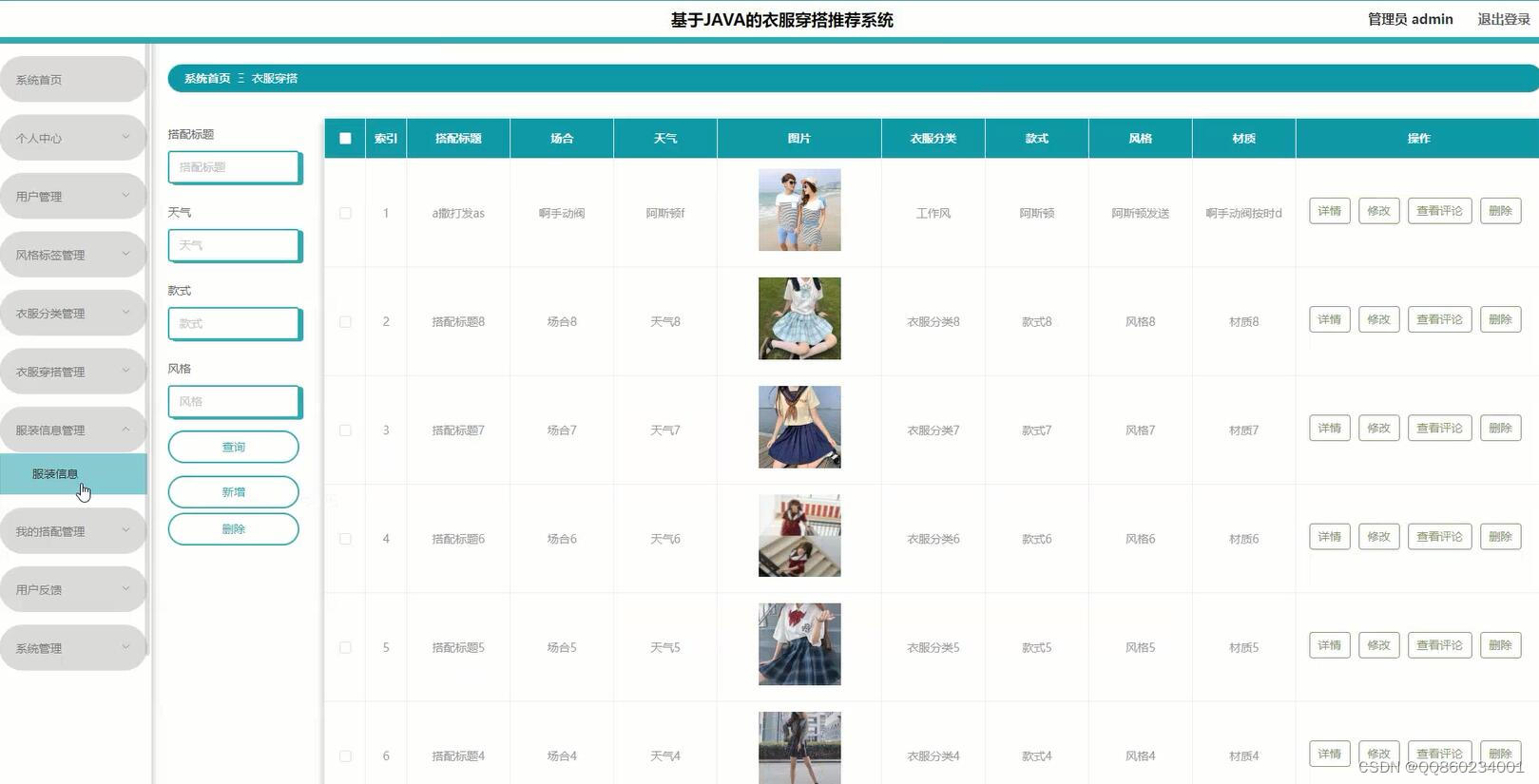1539x784 pixels.
Task: Open 系统首页 in the sidebar
Action: 73,80
